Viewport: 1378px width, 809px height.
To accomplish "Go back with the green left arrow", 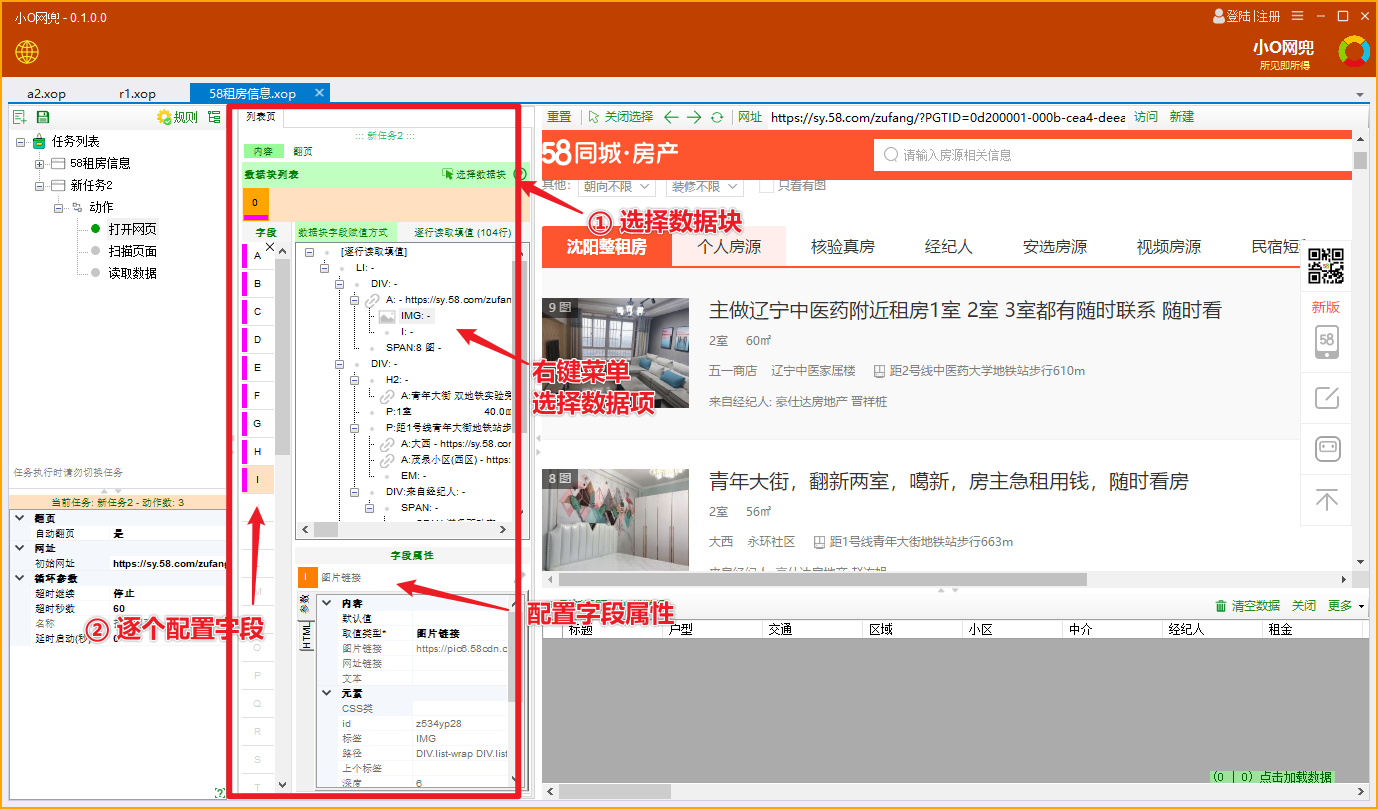I will pyautogui.click(x=671, y=117).
